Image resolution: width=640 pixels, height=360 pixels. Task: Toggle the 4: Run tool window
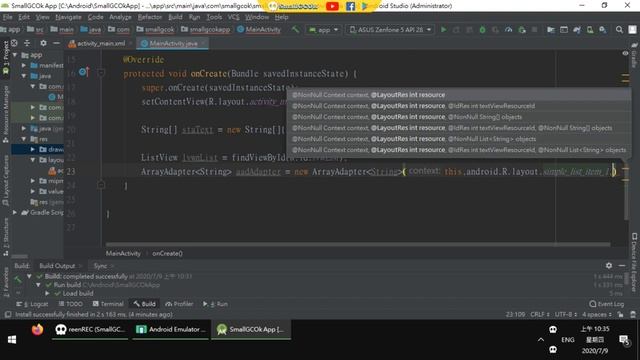215,304
